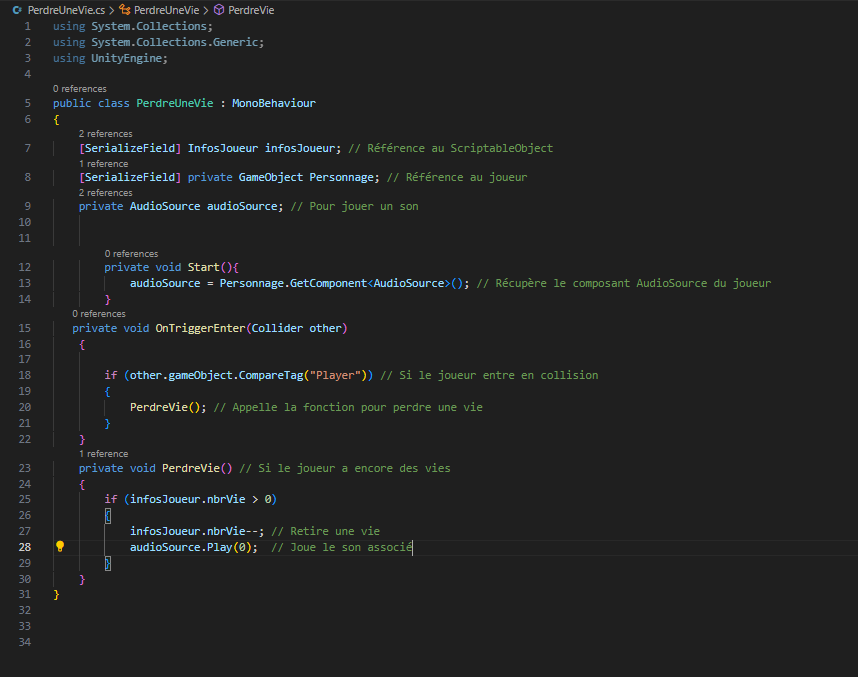This screenshot has height=677, width=858.
Task: Open "0 references" above the Start method
Action: (131, 254)
